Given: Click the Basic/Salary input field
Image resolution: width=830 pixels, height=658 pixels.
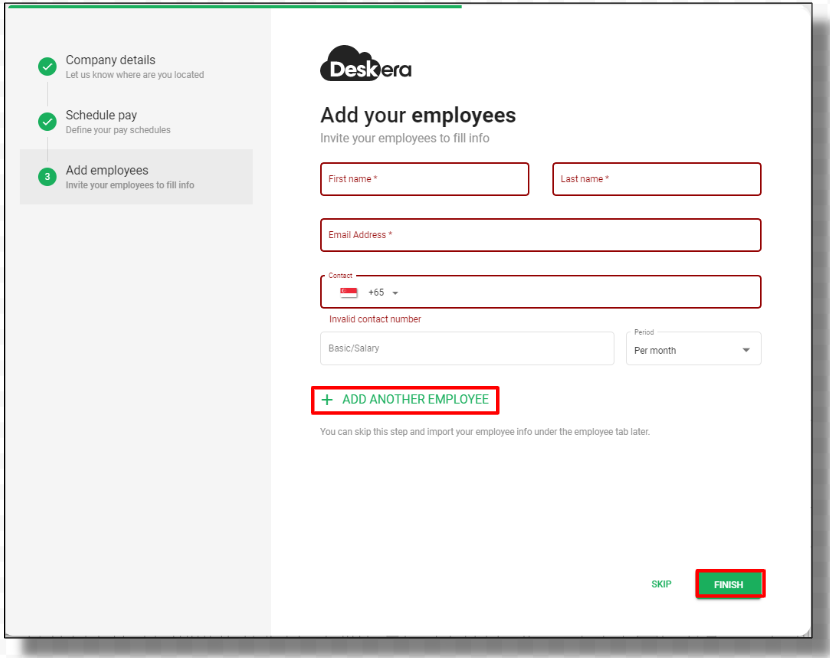Looking at the screenshot, I should coord(467,348).
